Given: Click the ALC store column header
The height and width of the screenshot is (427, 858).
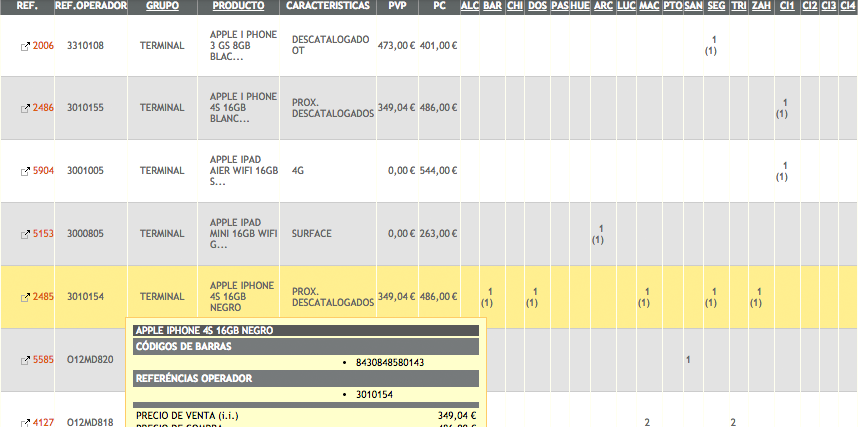Looking at the screenshot, I should [x=470, y=6].
